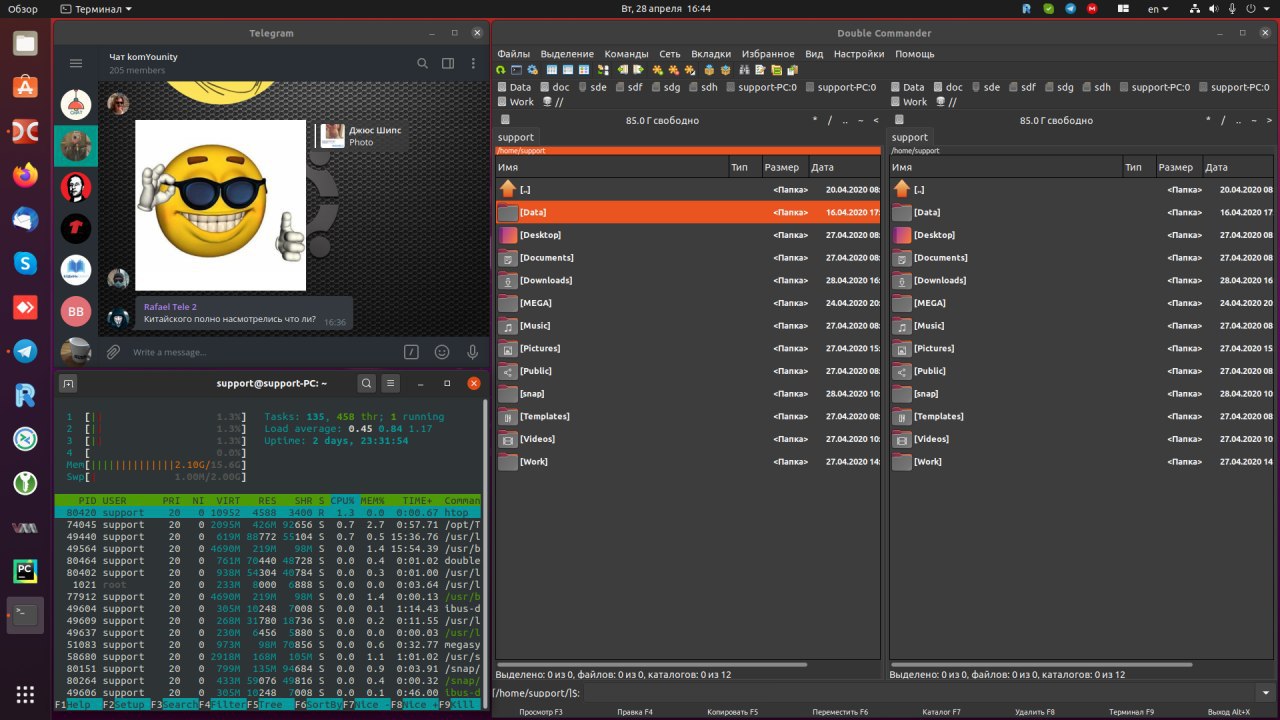Screen dimensions: 1280x720
Task: Open right panel drive selector button
Action: tap(898, 120)
